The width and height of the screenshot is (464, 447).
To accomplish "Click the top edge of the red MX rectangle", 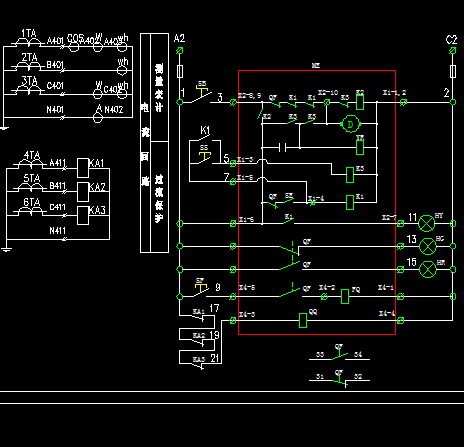I will (317, 71).
